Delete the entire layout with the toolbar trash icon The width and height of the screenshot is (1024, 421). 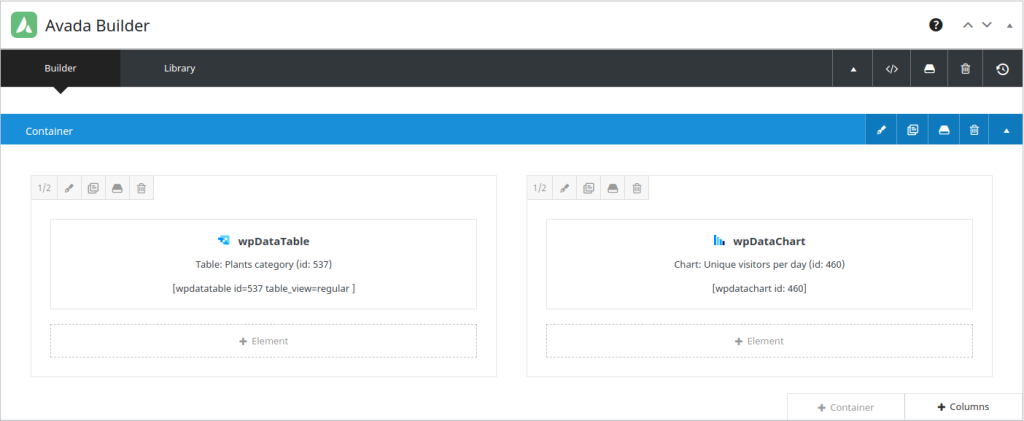965,69
